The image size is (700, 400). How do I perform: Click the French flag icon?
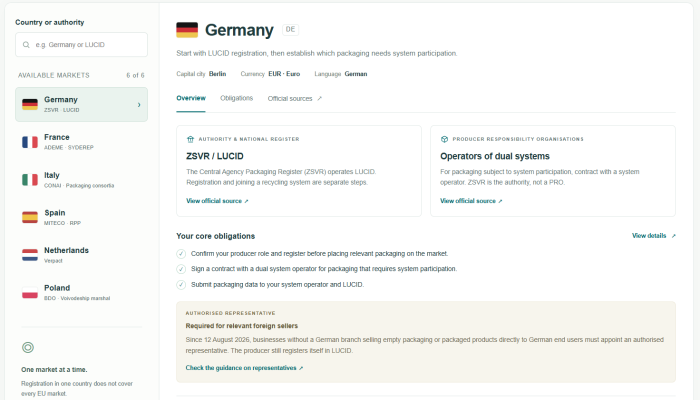pyautogui.click(x=30, y=142)
